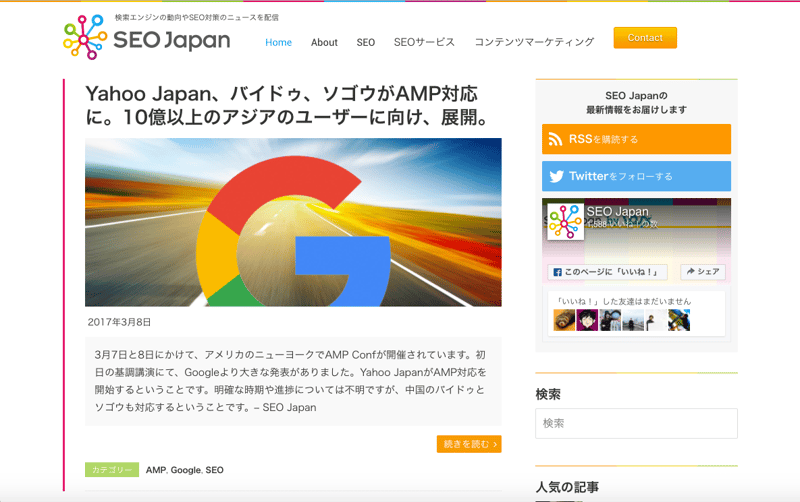Click the Facebook icon on the like button
Screen dimensions: 800x502
click(558, 272)
